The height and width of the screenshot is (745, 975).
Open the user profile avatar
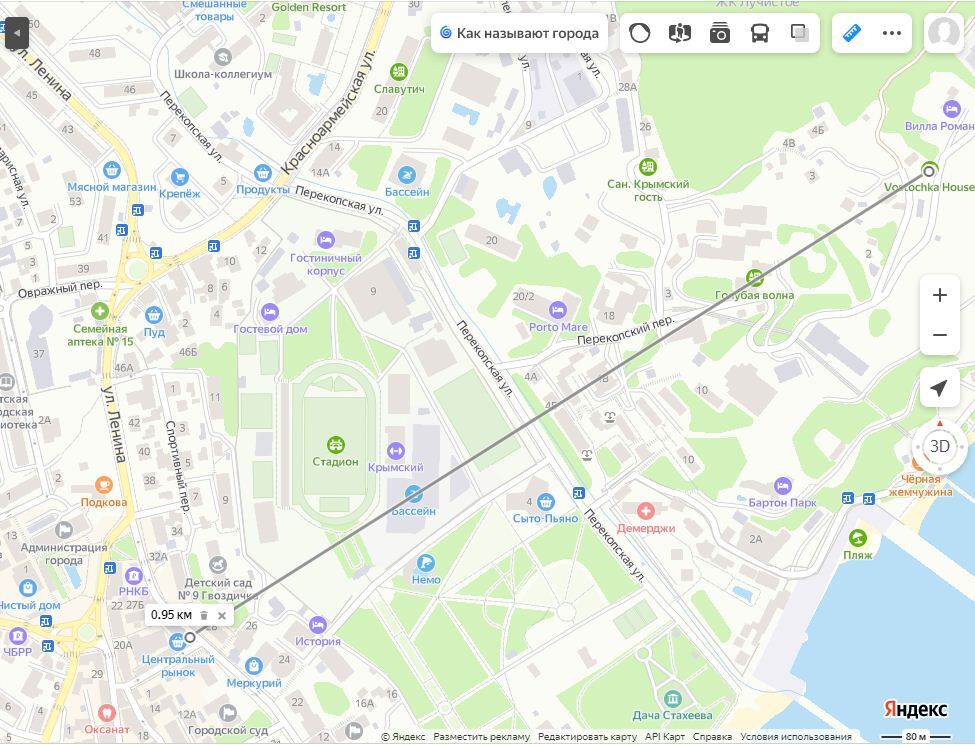coord(942,33)
